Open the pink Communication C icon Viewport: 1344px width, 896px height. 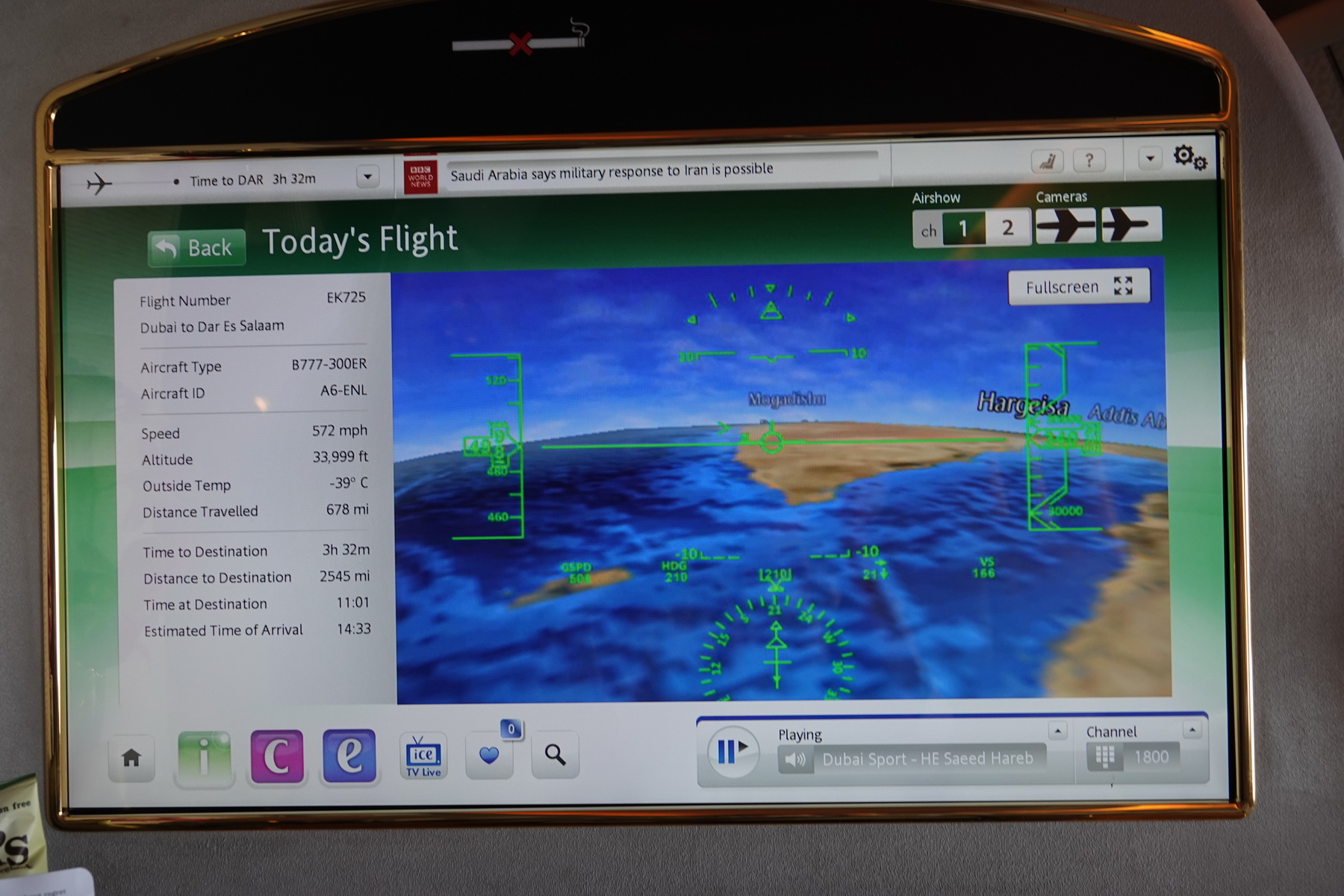[x=277, y=756]
